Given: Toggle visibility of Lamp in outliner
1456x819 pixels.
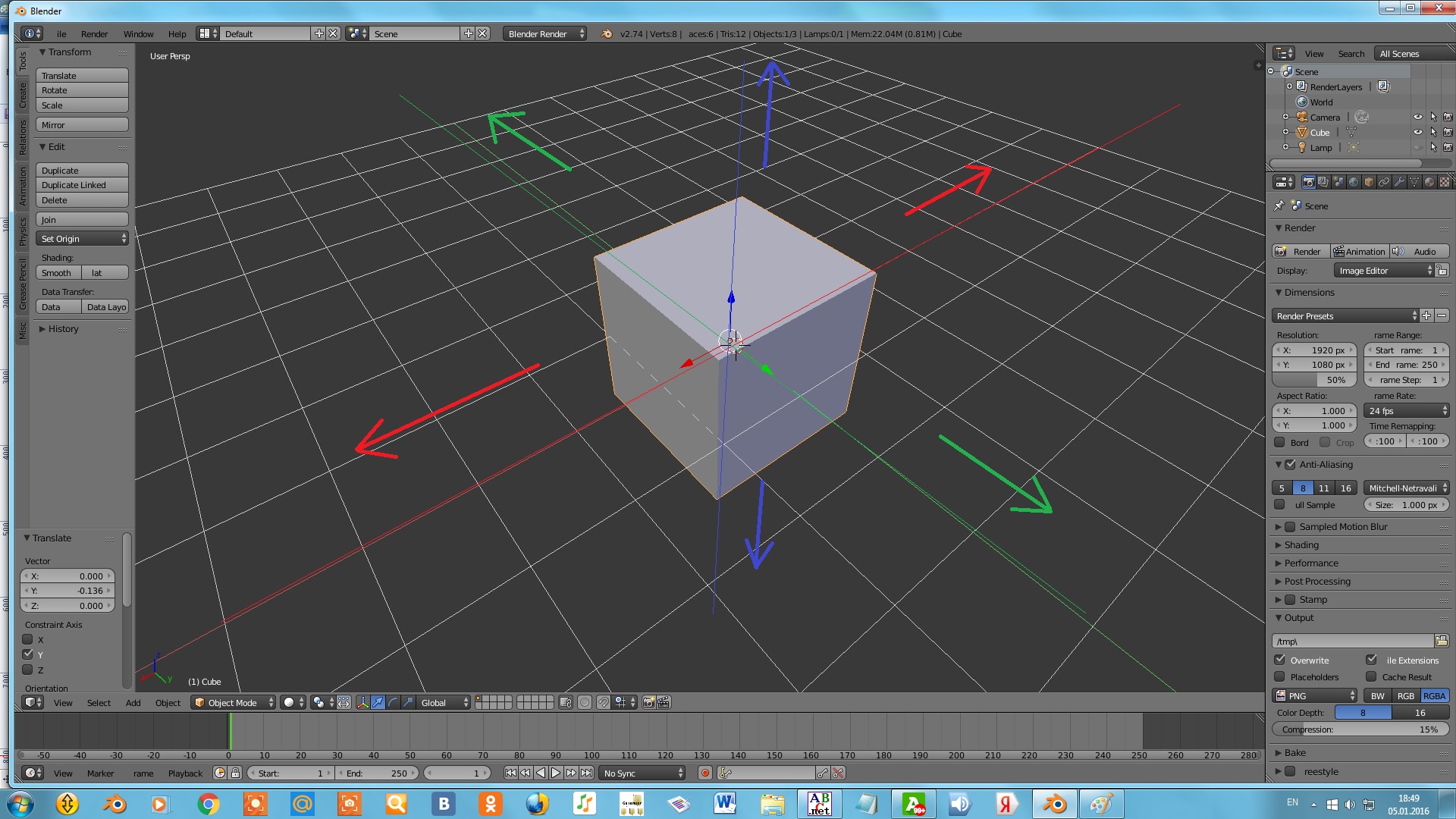Looking at the screenshot, I should (1417, 147).
